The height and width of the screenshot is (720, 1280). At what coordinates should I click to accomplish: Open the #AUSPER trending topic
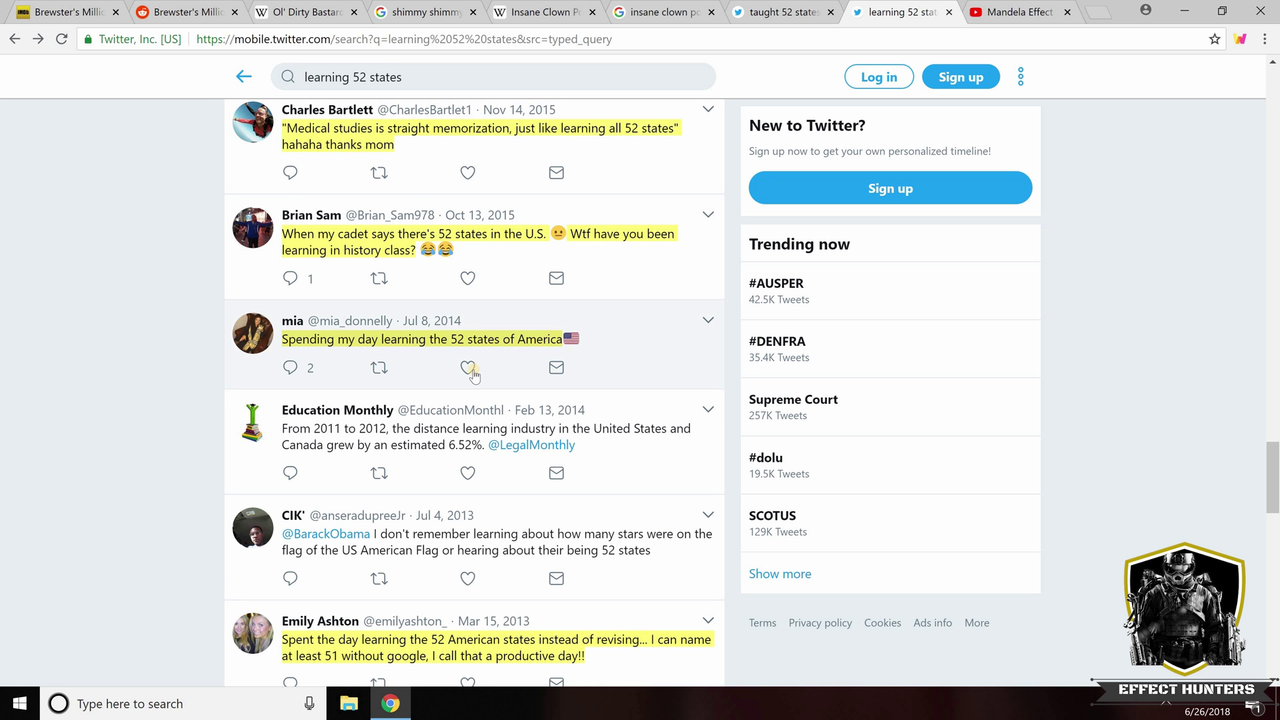[776, 283]
